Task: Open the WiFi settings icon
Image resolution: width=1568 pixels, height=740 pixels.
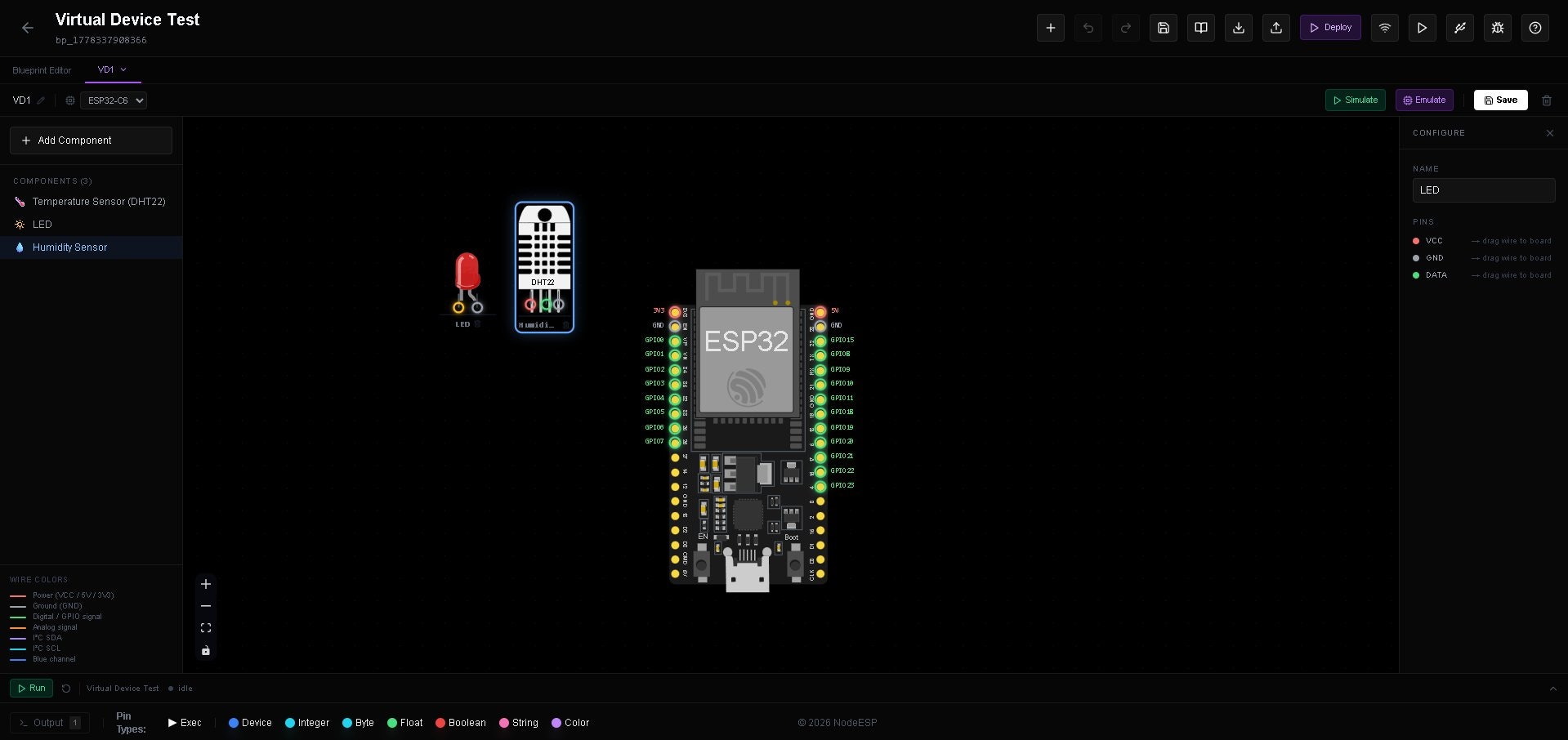Action: tap(1385, 28)
